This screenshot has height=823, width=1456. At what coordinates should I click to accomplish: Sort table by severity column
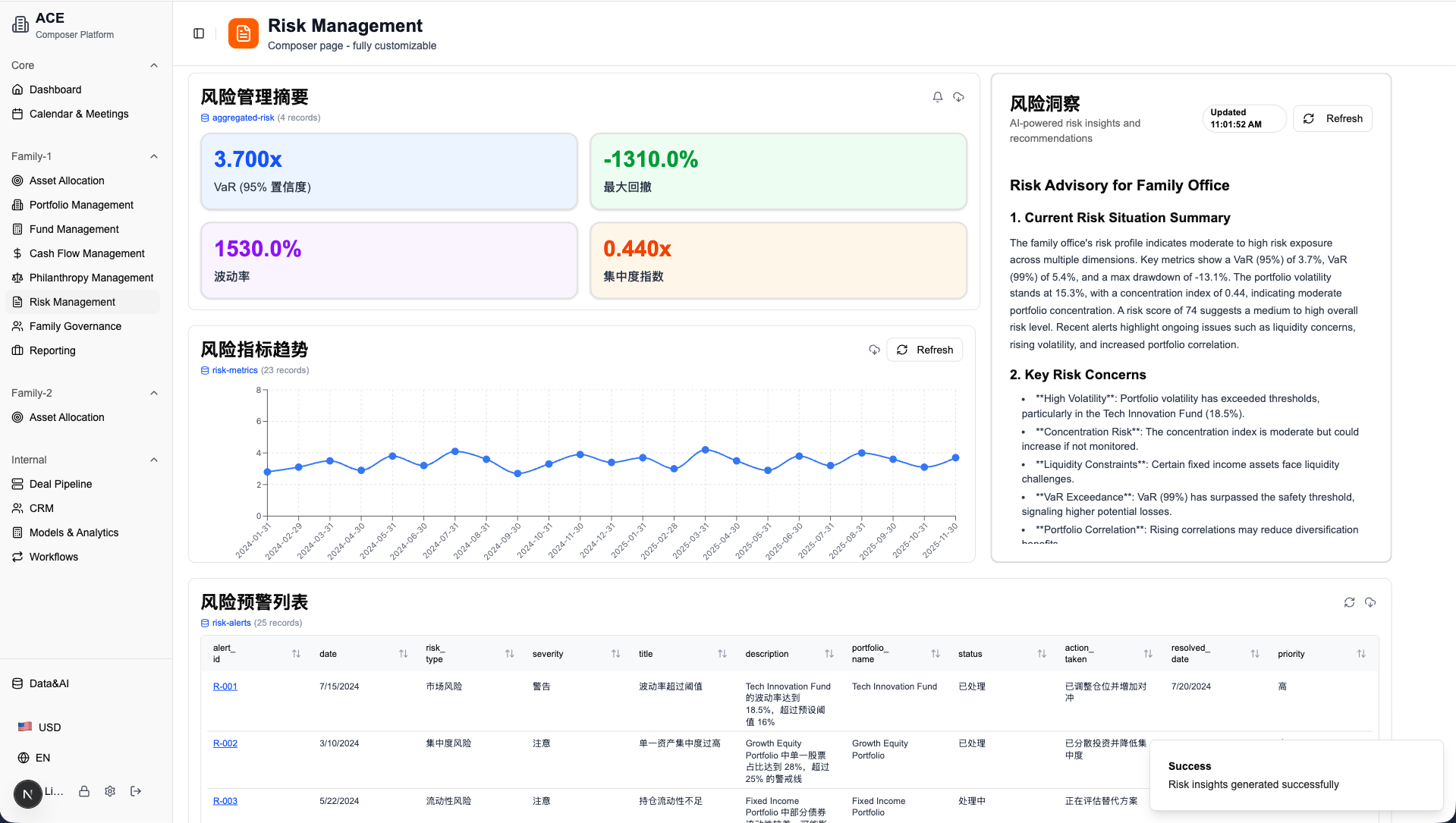(x=615, y=654)
